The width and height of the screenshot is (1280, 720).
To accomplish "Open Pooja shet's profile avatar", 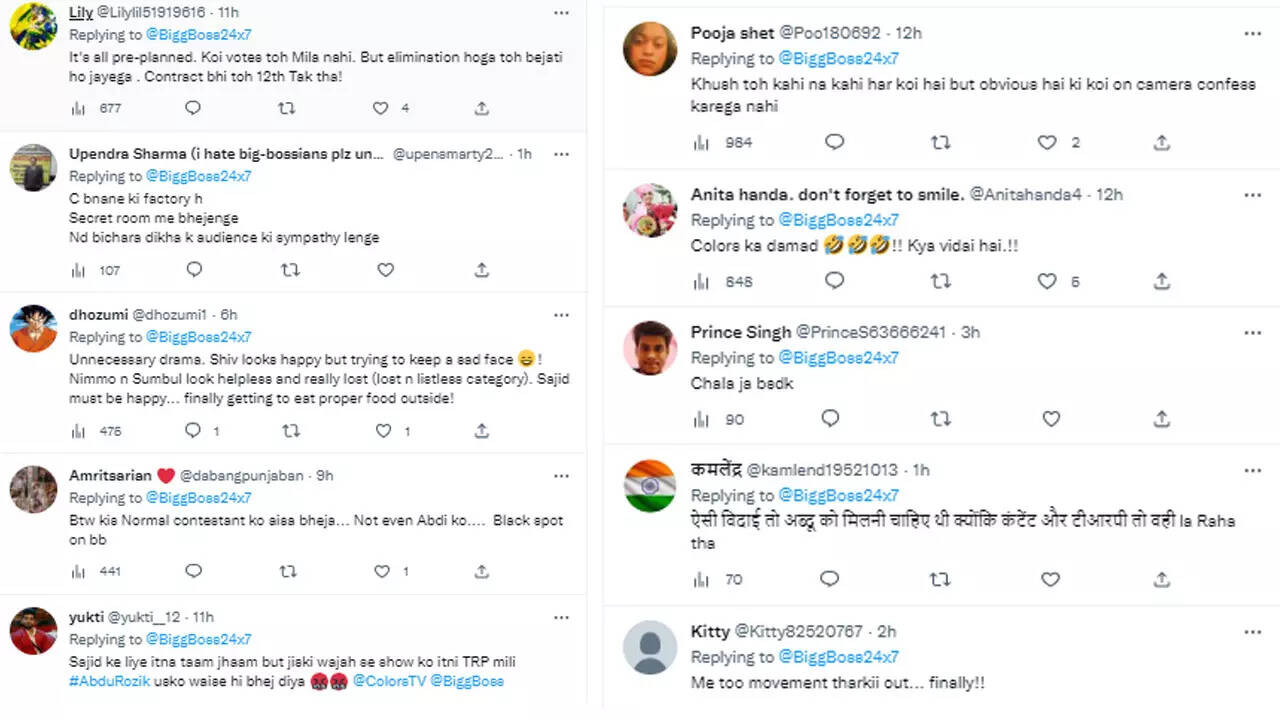I will 650,48.
